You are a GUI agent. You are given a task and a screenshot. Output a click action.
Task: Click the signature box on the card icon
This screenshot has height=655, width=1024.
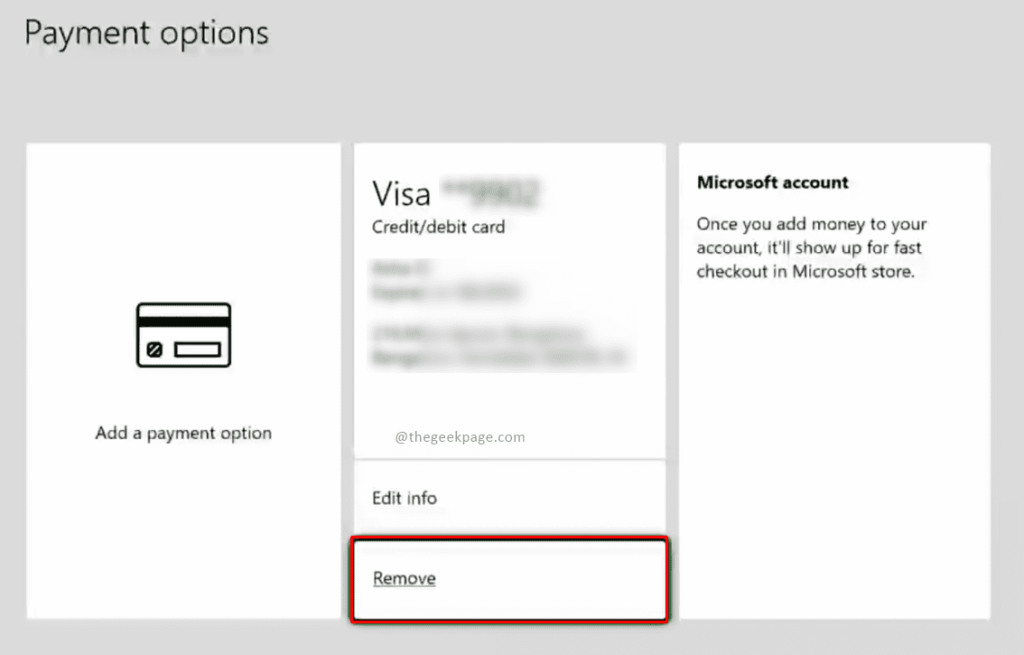(x=196, y=348)
